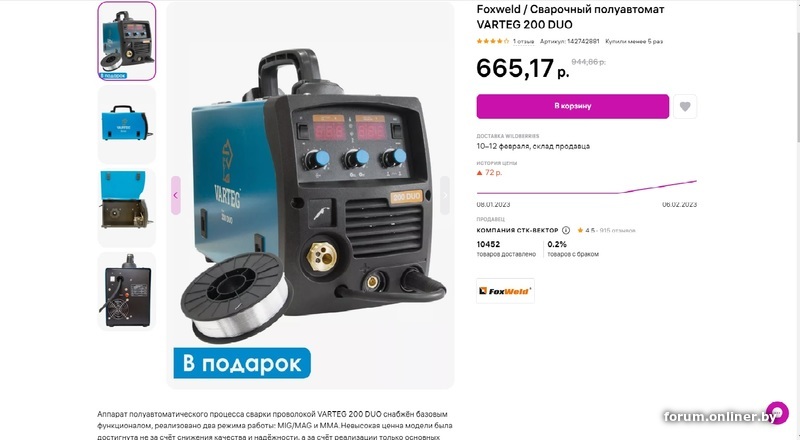Select second thumbnail showing blue side view
The height and width of the screenshot is (440, 800).
point(127,124)
